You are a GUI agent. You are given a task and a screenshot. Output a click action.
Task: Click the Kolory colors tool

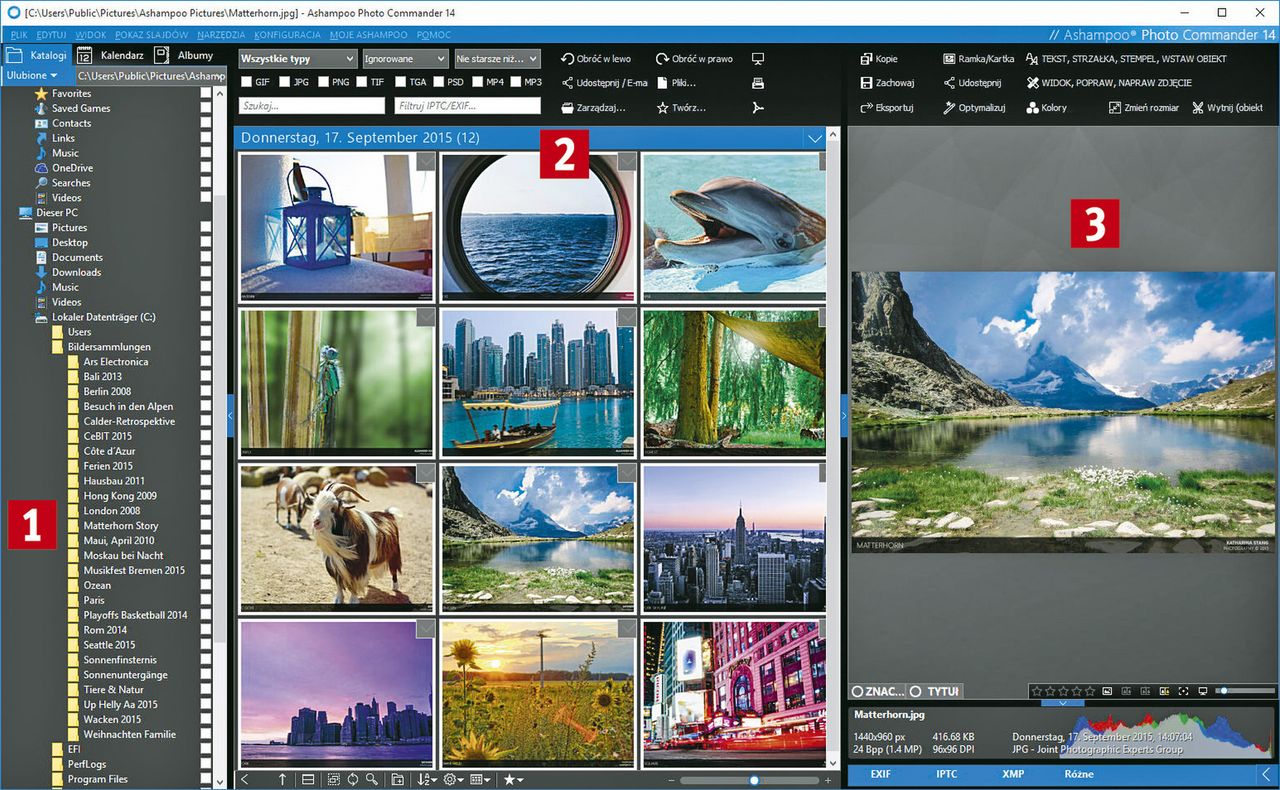pos(1047,108)
